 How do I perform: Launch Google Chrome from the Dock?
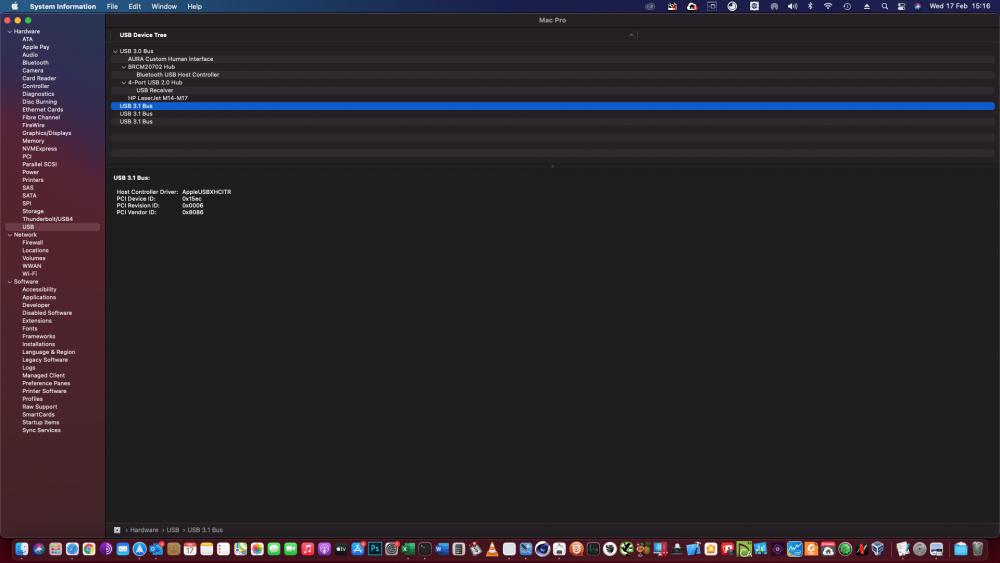[x=89, y=549]
